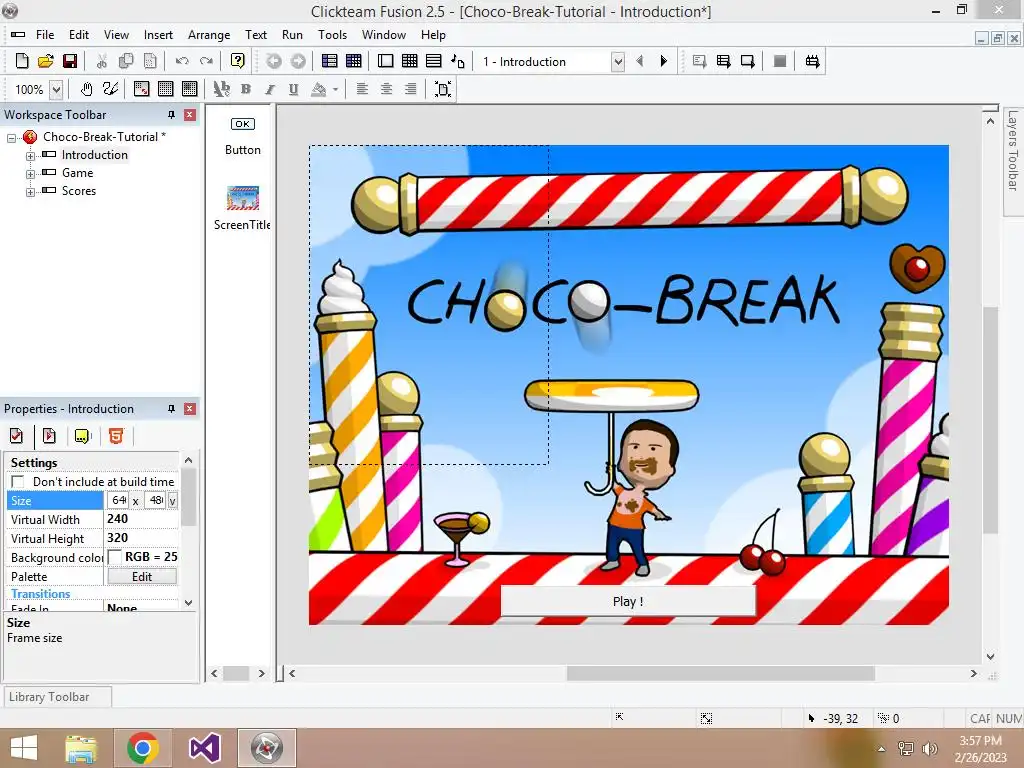The image size is (1024, 768).
Task: Open the frame Size preset dropdown
Action: (x=172, y=501)
